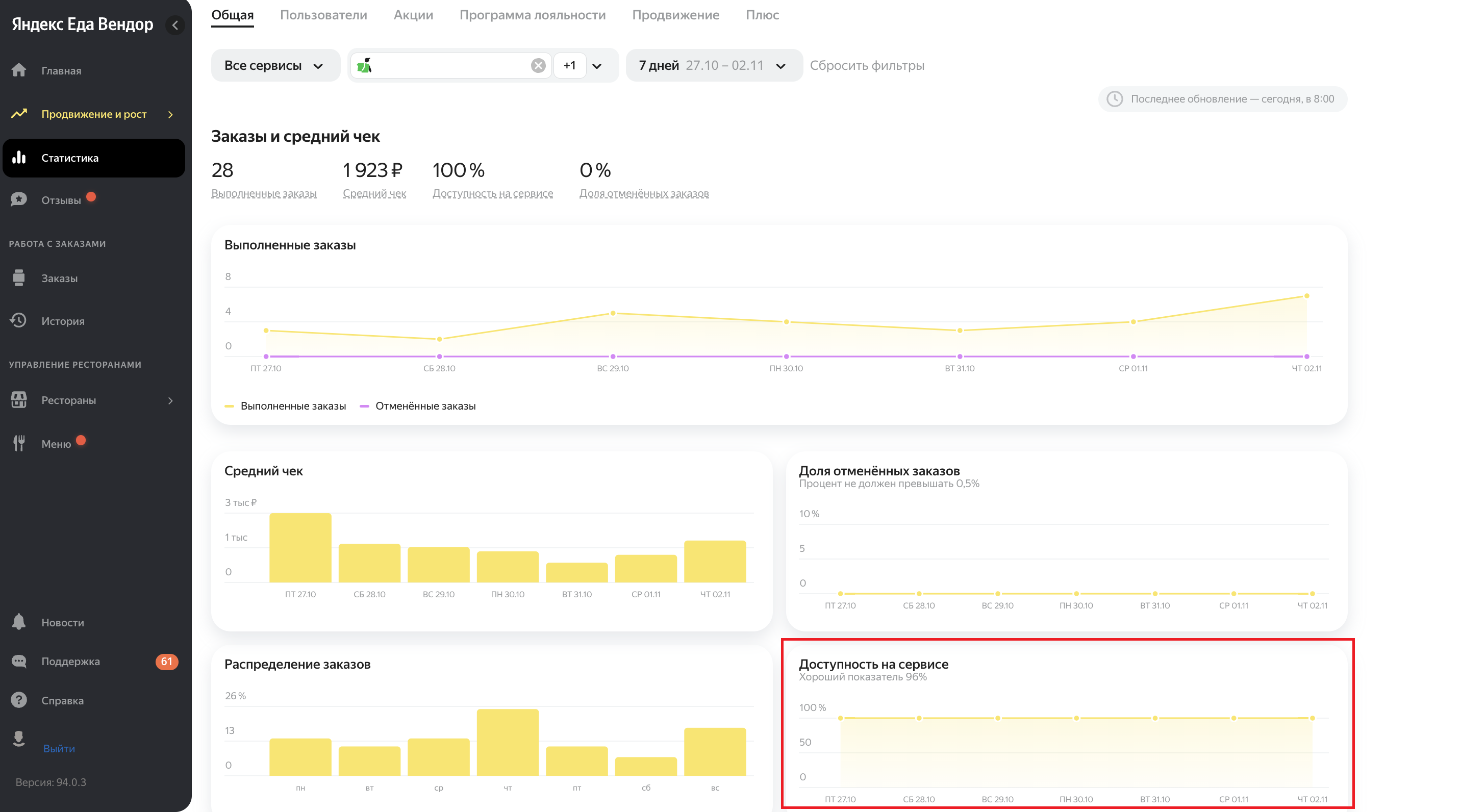Collapse the sidebar with arrow button
The image size is (1461, 812).
[174, 25]
